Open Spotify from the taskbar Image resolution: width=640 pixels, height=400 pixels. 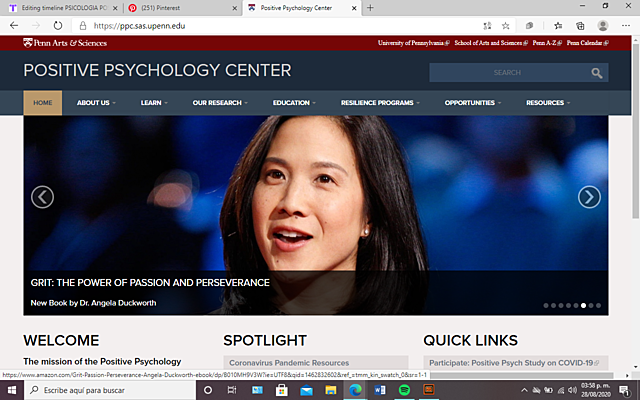404,390
